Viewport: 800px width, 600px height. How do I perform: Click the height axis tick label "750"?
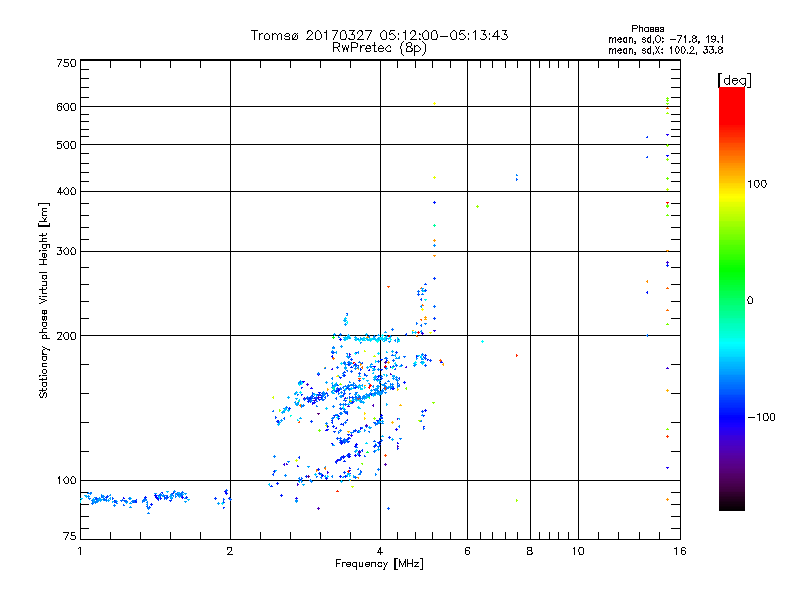pyautogui.click(x=66, y=63)
